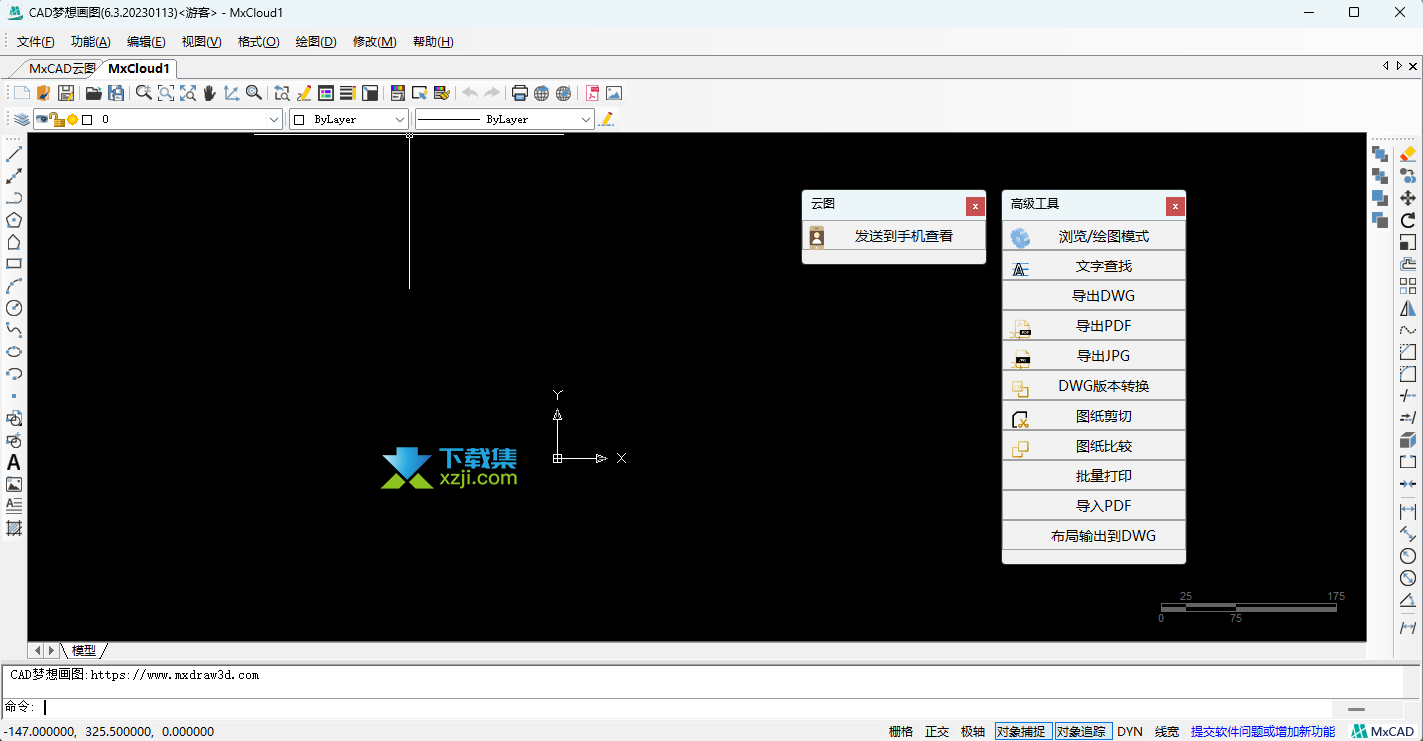Open the layer manager stack icon
This screenshot has height=741, width=1423.
pyautogui.click(x=21, y=119)
